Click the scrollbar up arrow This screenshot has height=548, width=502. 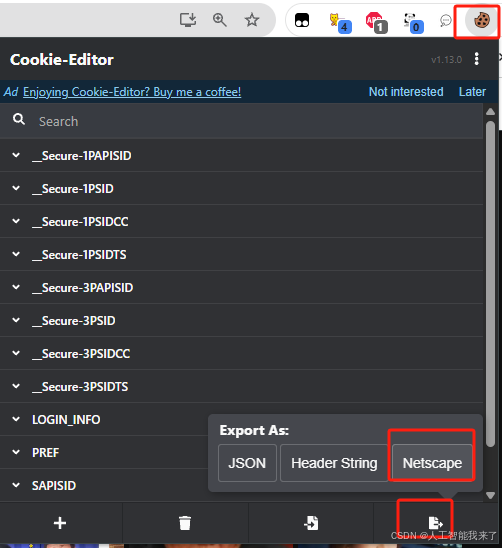tap(490, 111)
